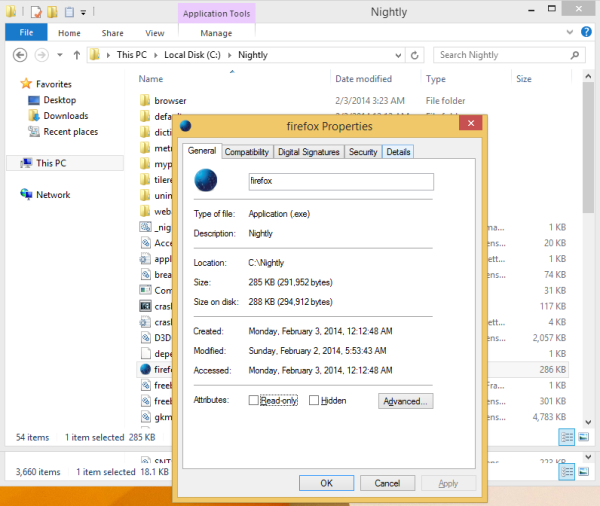Go up one level with Up arrow
This screenshot has width=600, height=506.
coord(77,55)
